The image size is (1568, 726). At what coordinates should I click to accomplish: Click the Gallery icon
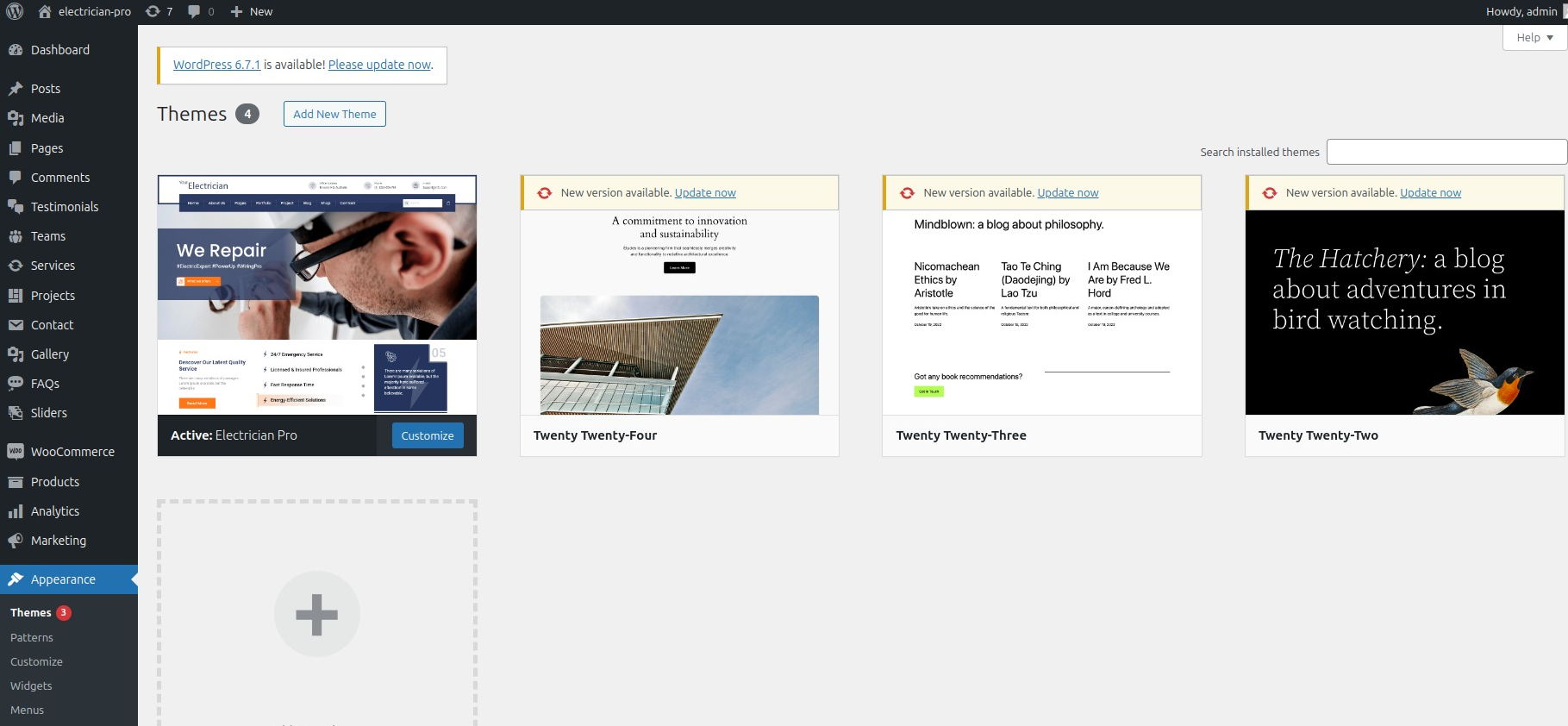coord(16,354)
